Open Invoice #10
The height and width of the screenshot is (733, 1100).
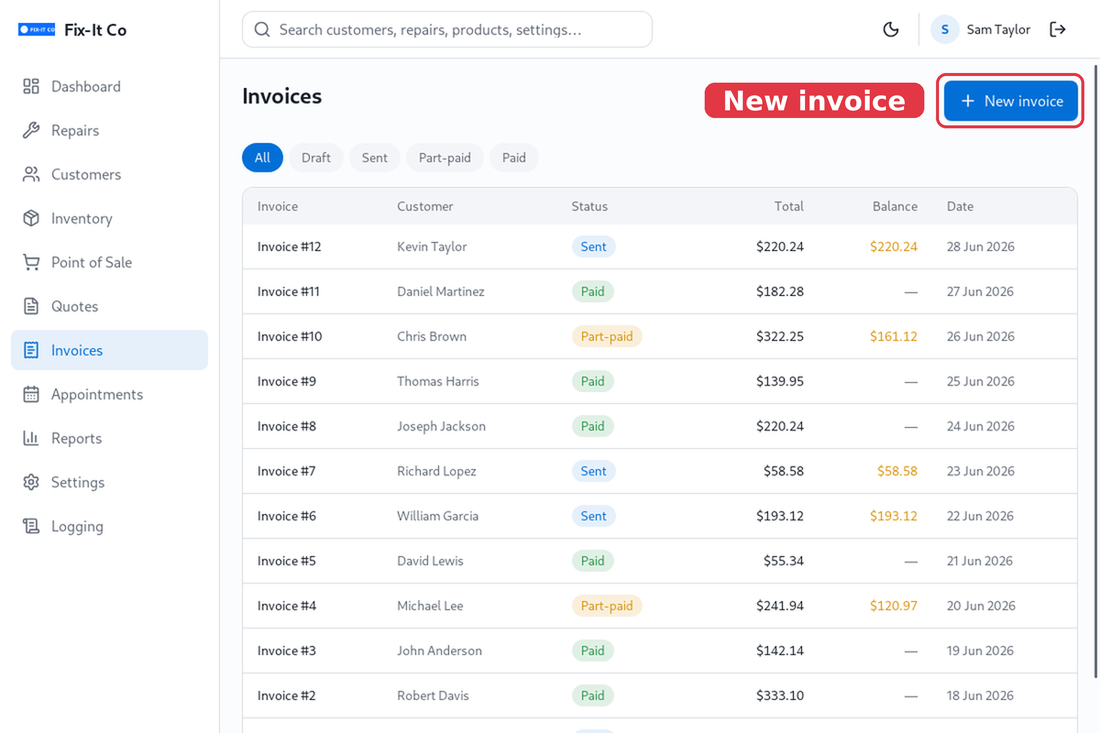point(659,337)
